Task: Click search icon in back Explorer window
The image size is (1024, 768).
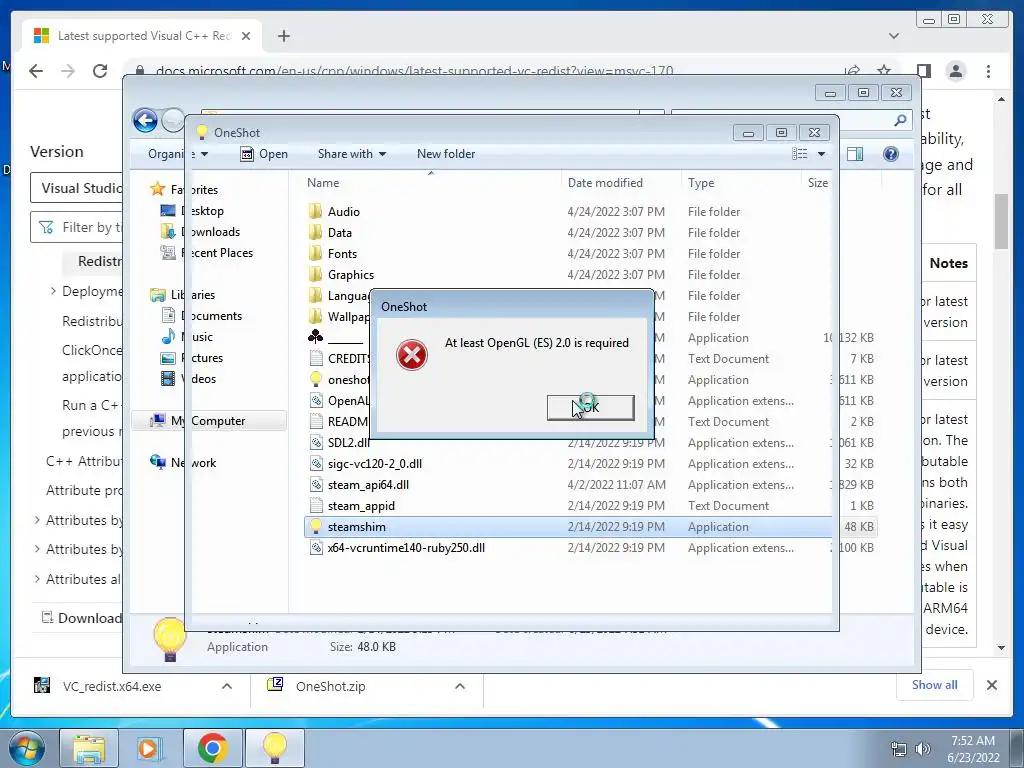Action: coord(900,120)
